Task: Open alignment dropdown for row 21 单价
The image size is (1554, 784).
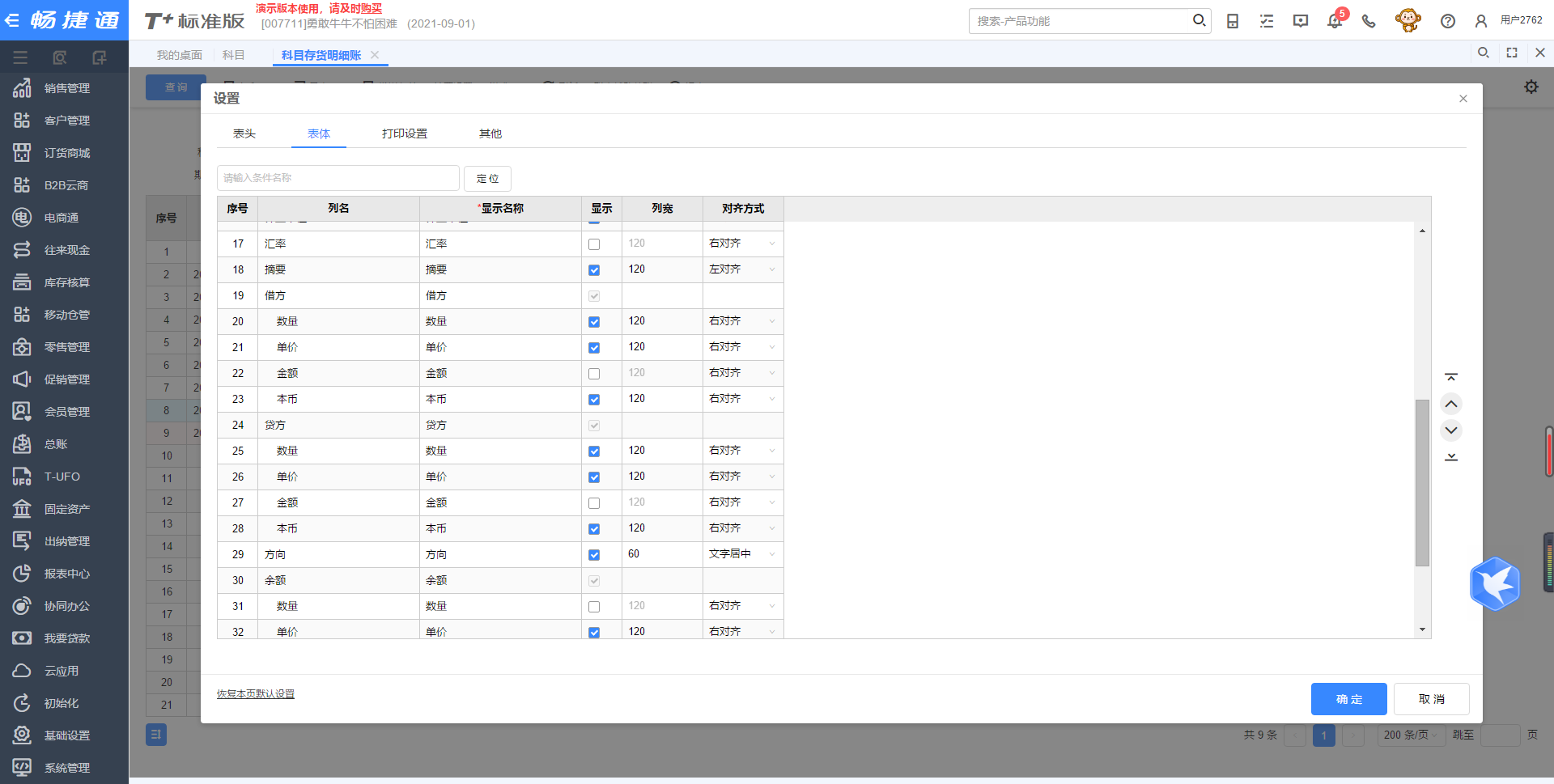Action: (742, 347)
